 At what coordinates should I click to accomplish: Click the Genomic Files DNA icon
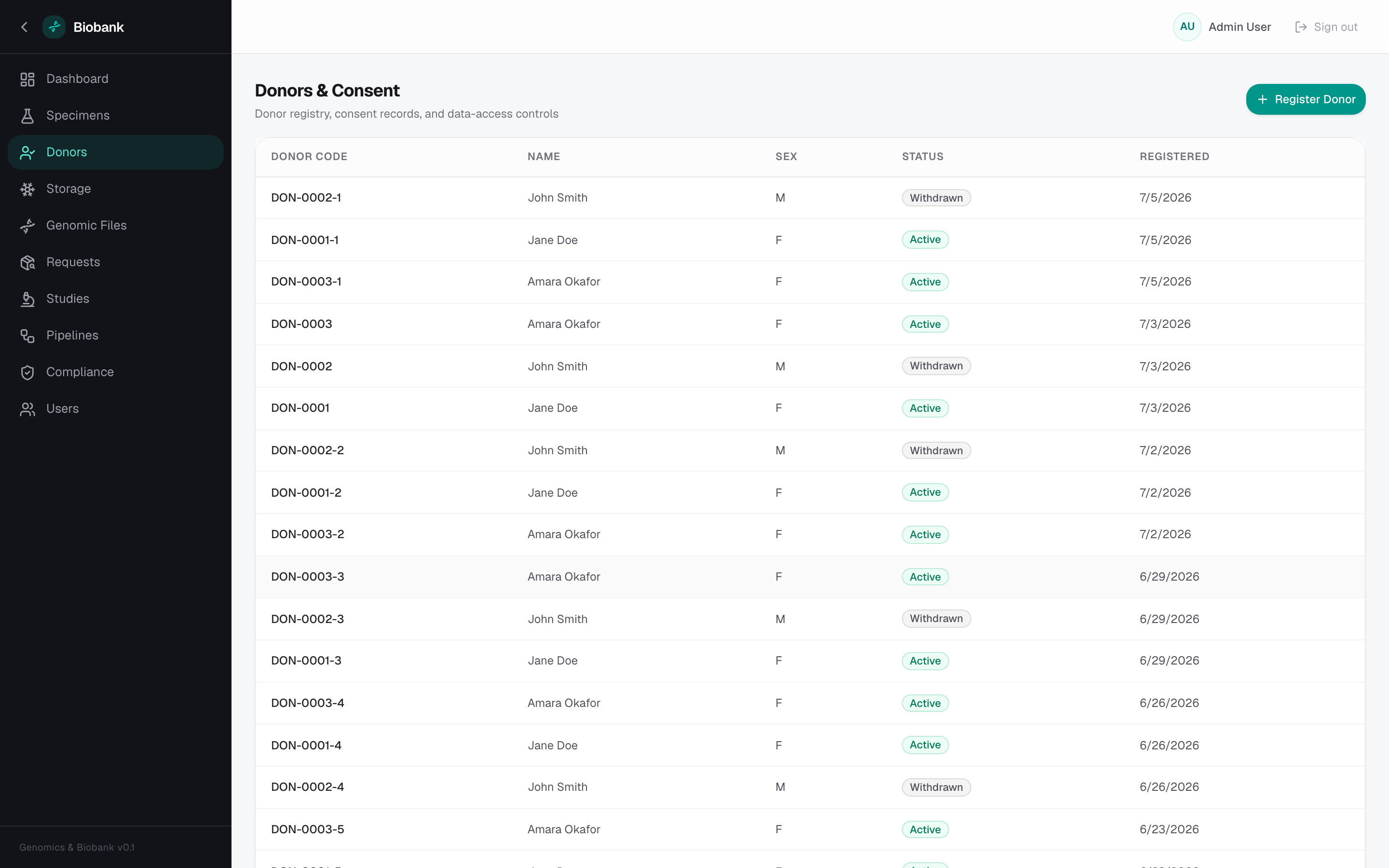pyautogui.click(x=27, y=226)
